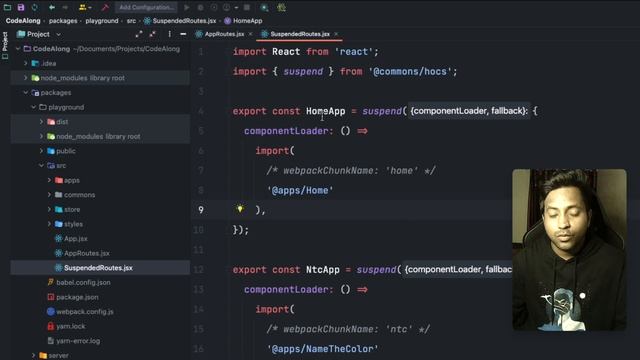Click the '@apps/NameTheColor' import string

322,349
